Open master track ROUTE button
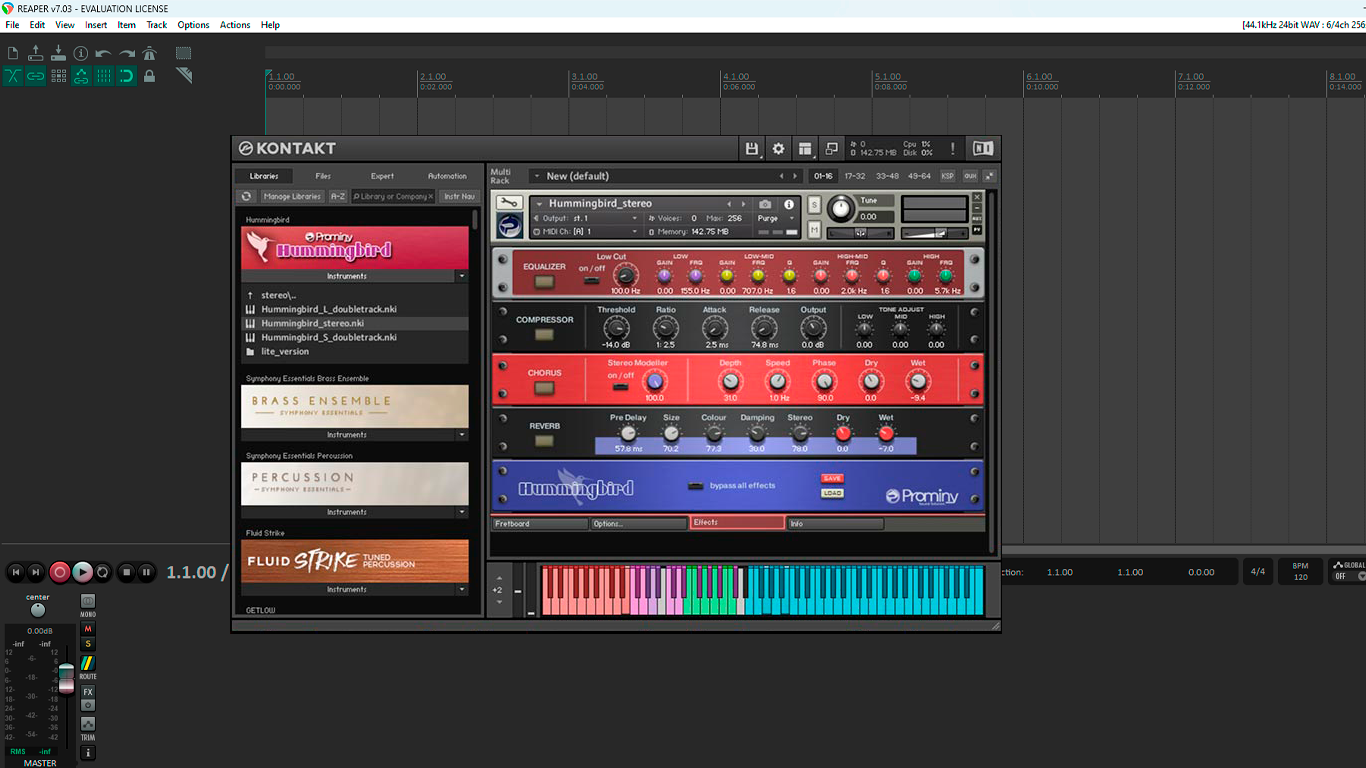This screenshot has width=1366, height=768. (x=88, y=663)
